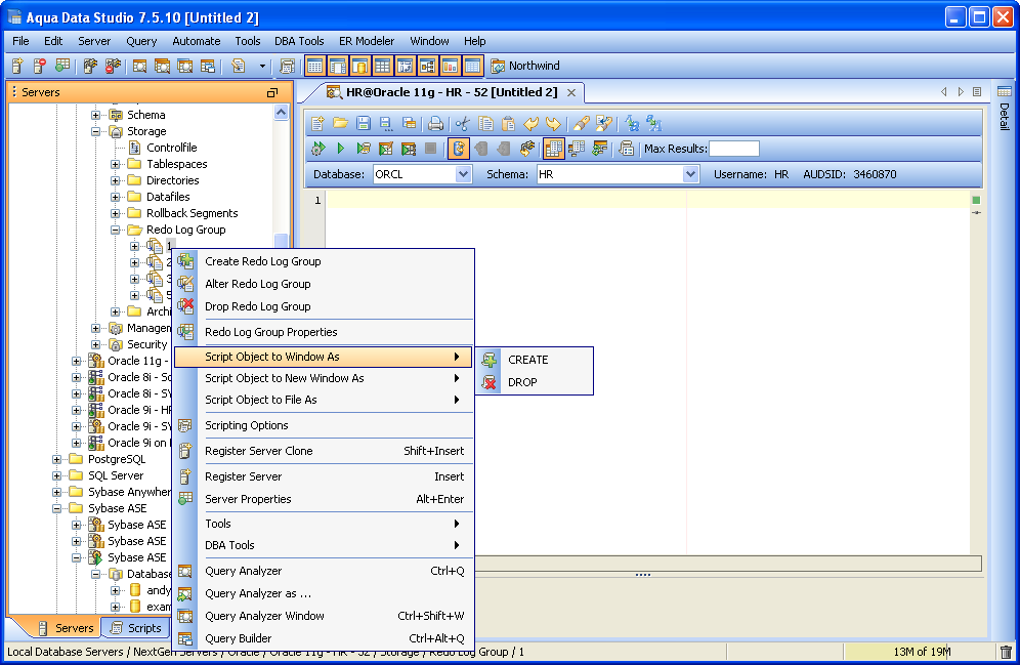This screenshot has height=665, width=1020.
Task: Click inside the Max Results field
Action: point(734,149)
